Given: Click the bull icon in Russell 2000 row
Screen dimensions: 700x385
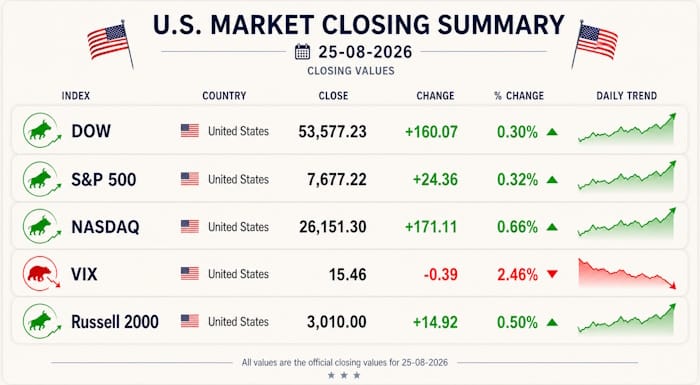Looking at the screenshot, I should click(x=42, y=321).
